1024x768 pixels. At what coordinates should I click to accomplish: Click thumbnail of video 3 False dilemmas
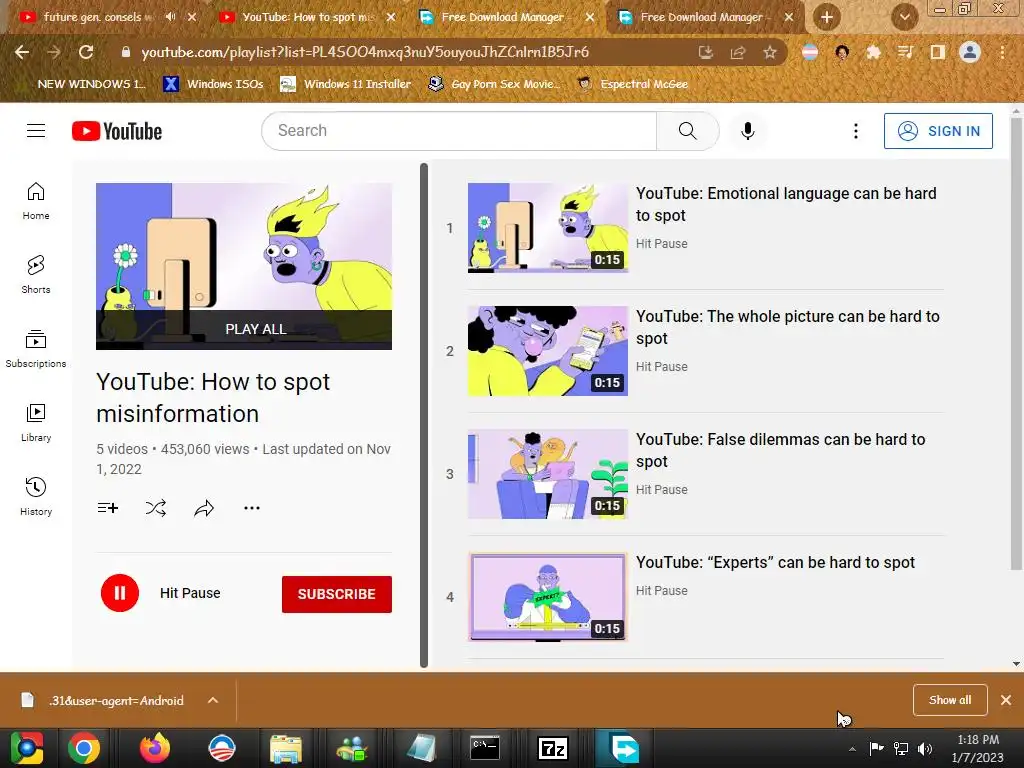point(548,473)
